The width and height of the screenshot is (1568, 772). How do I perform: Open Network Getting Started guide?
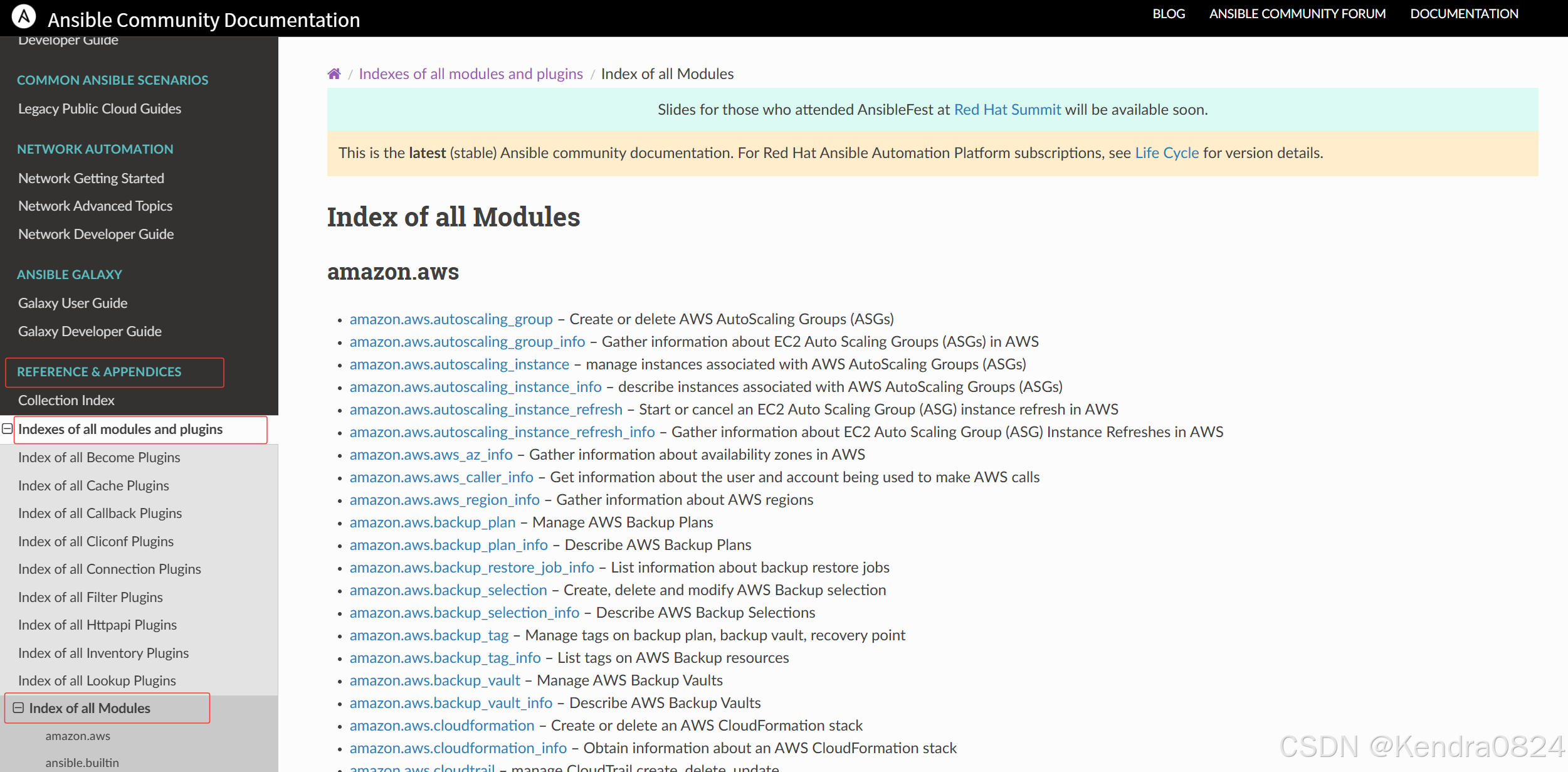click(x=91, y=178)
